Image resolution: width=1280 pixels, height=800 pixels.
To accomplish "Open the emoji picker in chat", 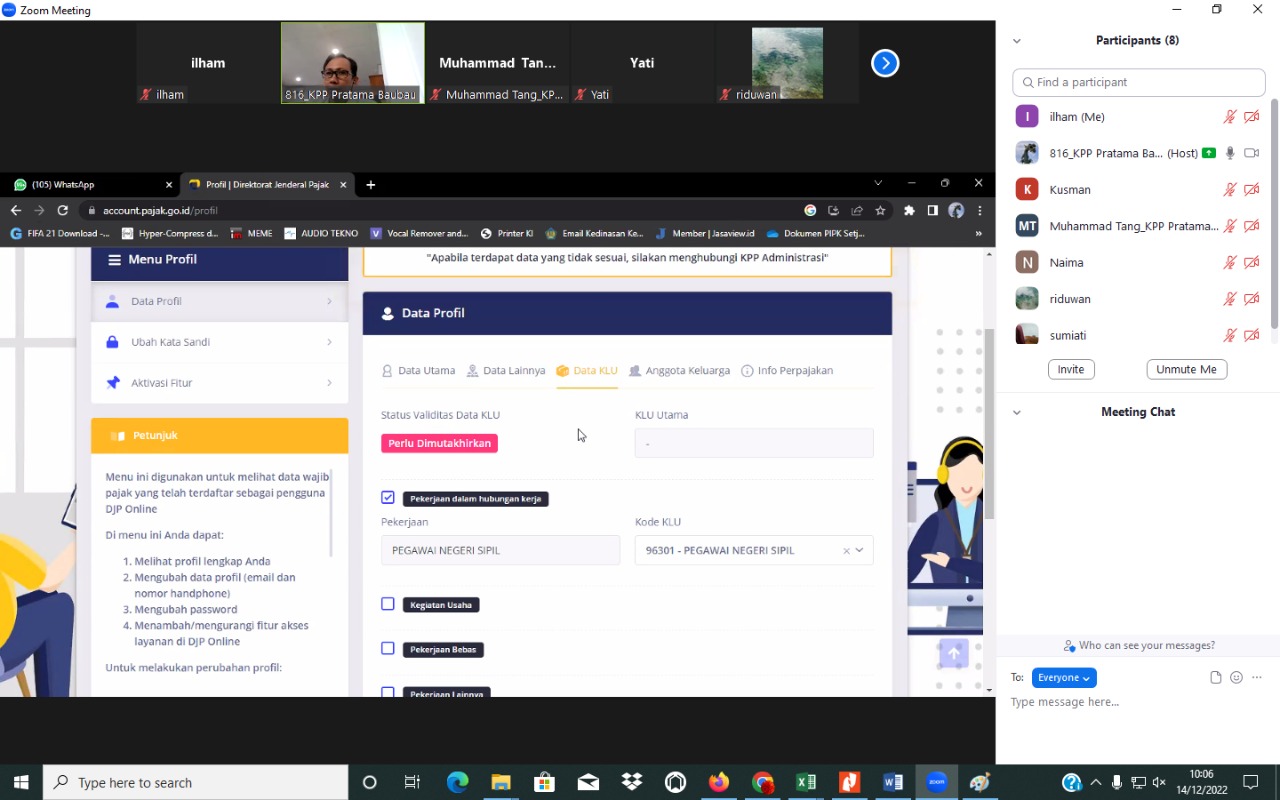I will point(1236,677).
